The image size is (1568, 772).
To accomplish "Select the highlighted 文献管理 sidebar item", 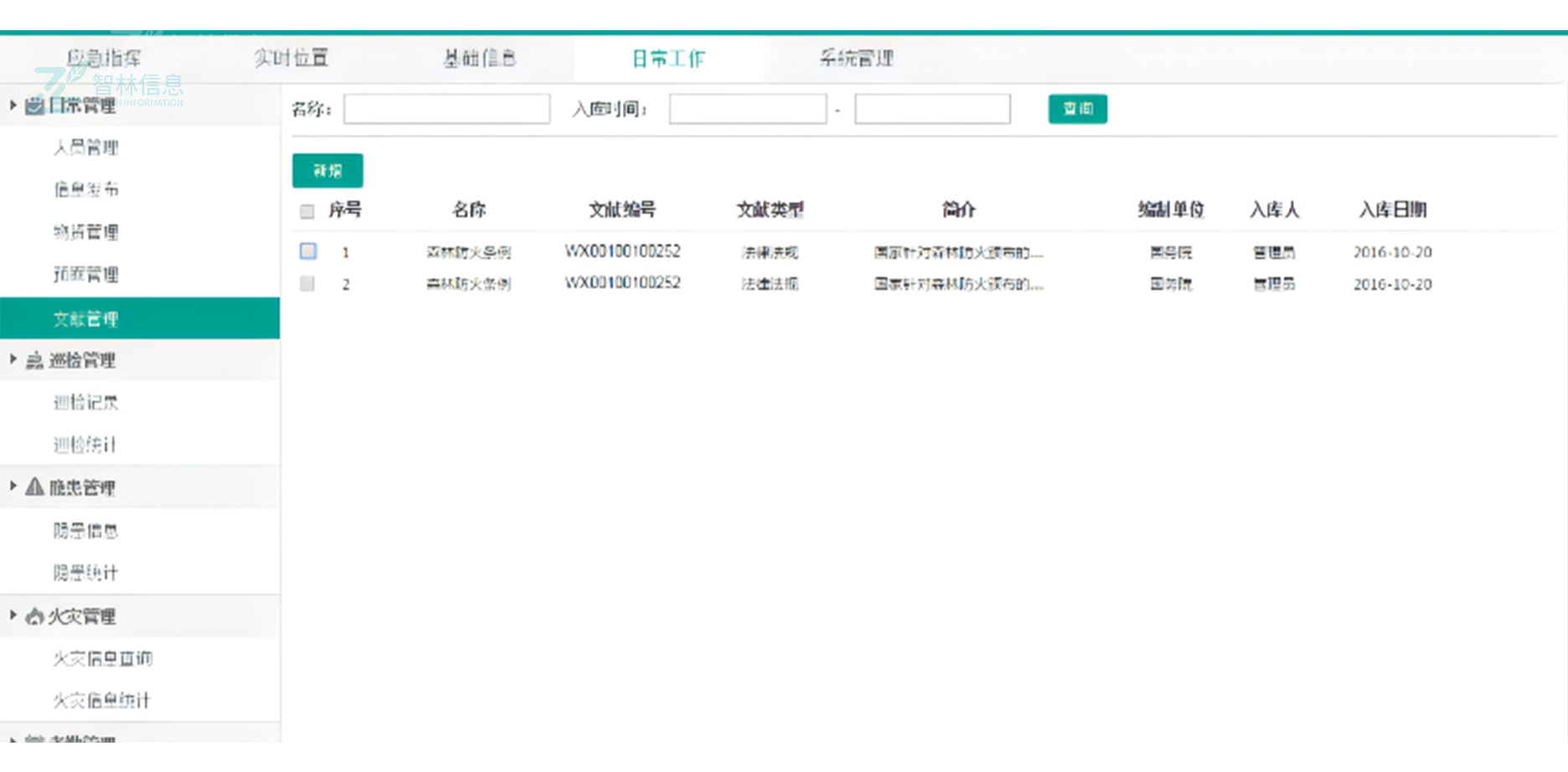I will pyautogui.click(x=140, y=318).
